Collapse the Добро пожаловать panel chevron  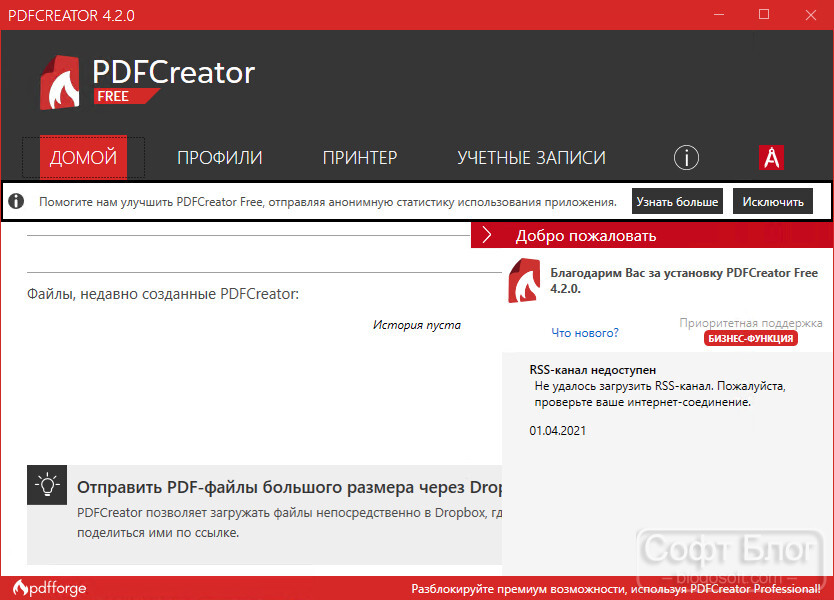coord(487,235)
